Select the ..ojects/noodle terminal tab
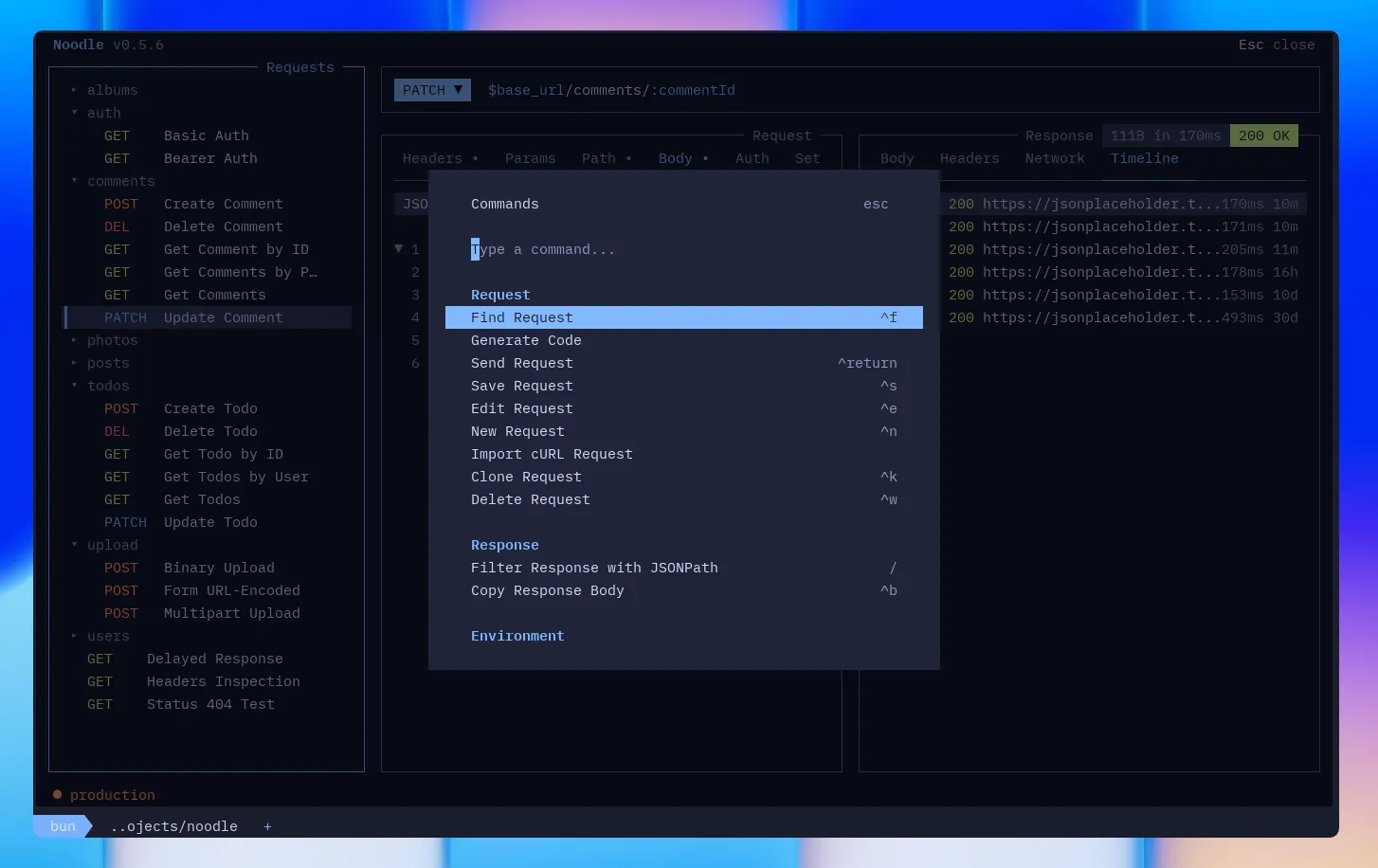 pyautogui.click(x=174, y=826)
